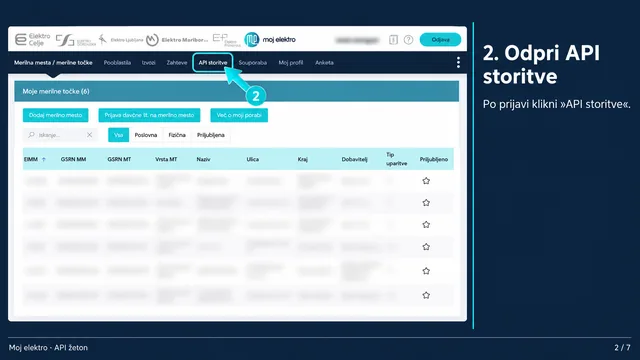
Task: Click Dodaj merilno mesto button
Action: click(56, 115)
